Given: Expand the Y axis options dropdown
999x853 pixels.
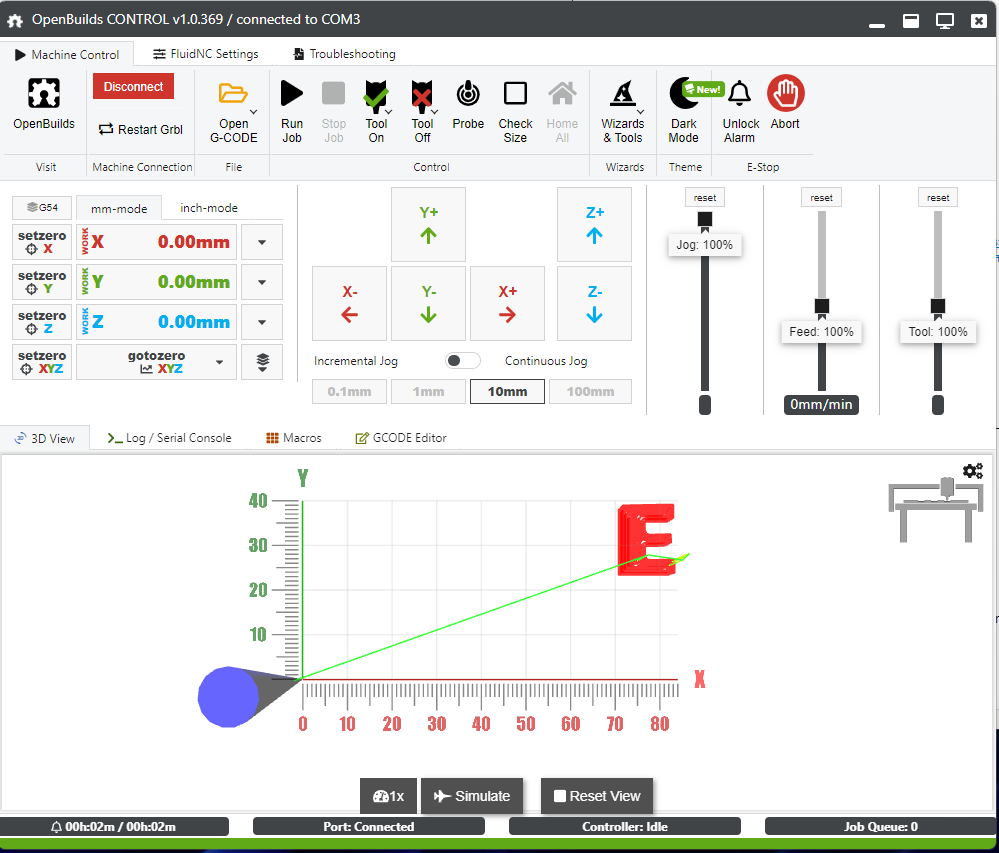Looking at the screenshot, I should [x=262, y=282].
